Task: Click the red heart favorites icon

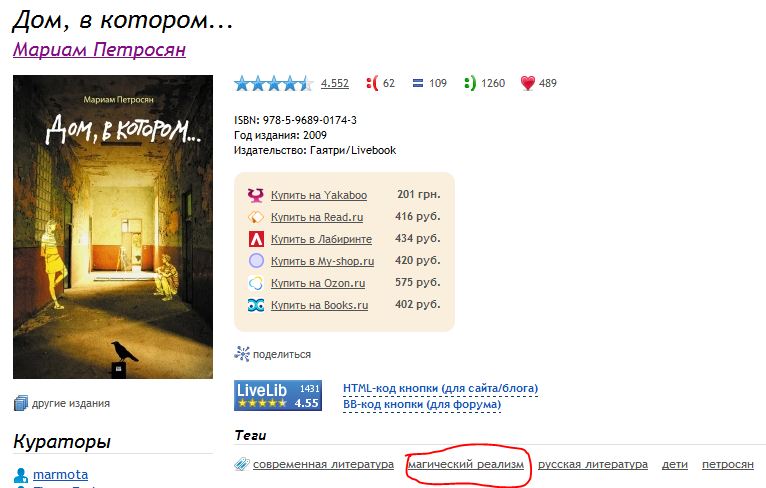Action: 528,83
